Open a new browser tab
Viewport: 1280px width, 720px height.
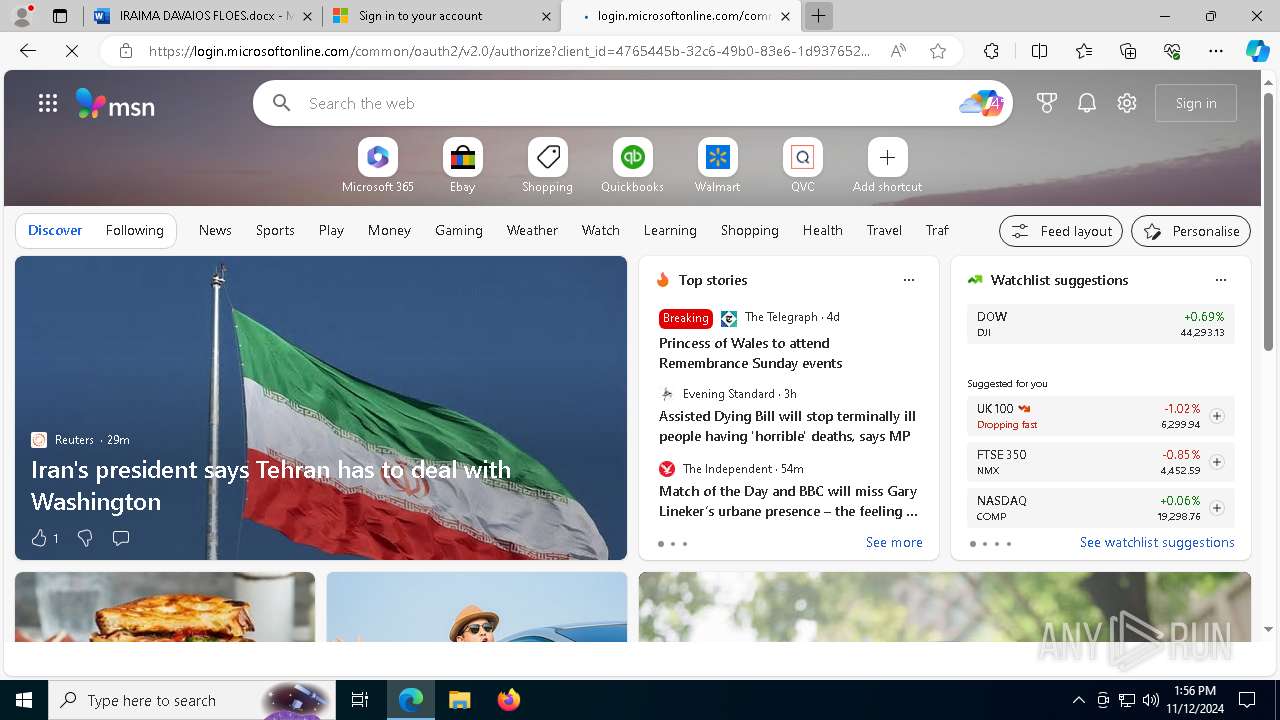tap(819, 16)
